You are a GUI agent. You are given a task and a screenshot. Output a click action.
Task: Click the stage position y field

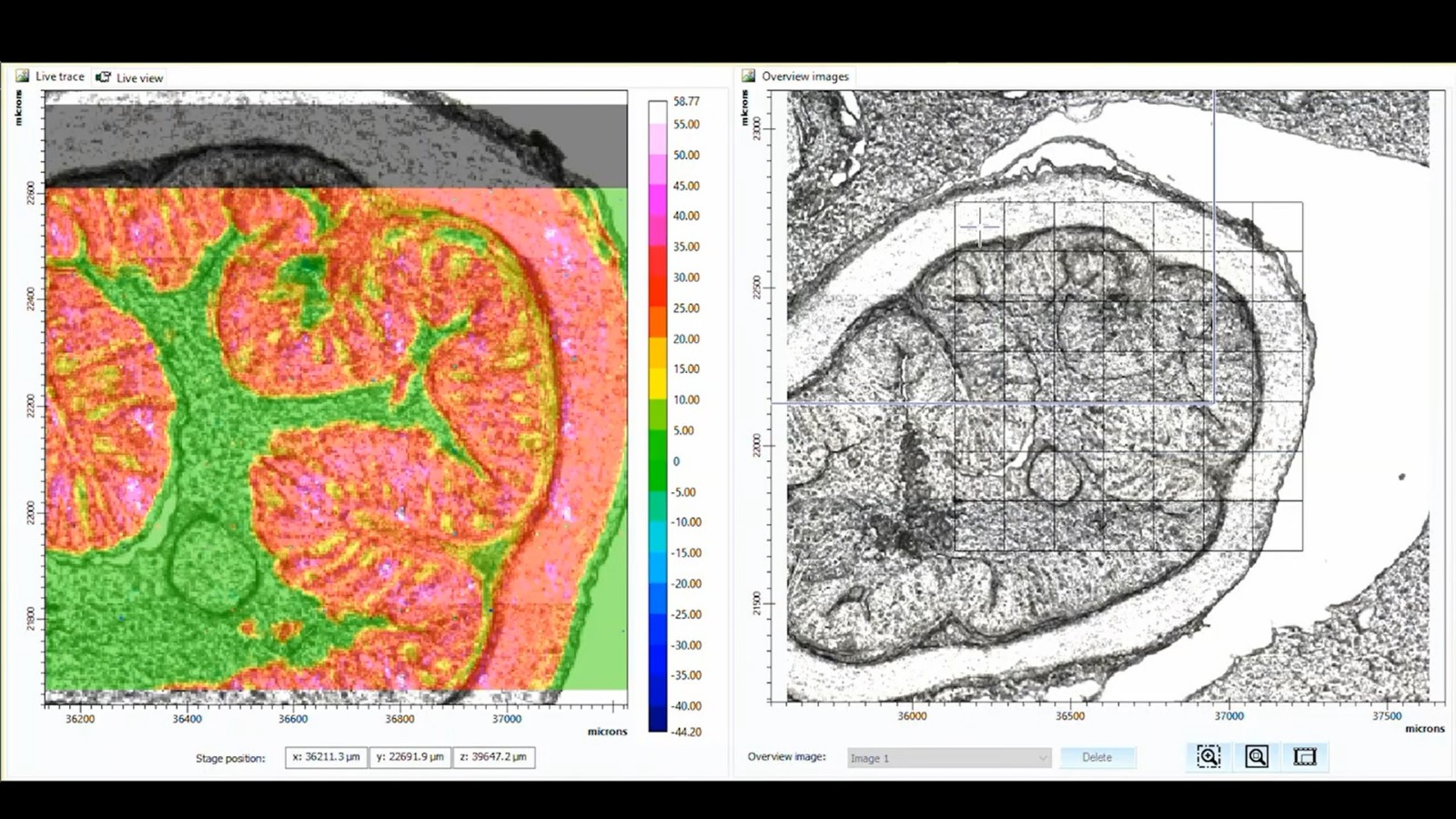409,757
